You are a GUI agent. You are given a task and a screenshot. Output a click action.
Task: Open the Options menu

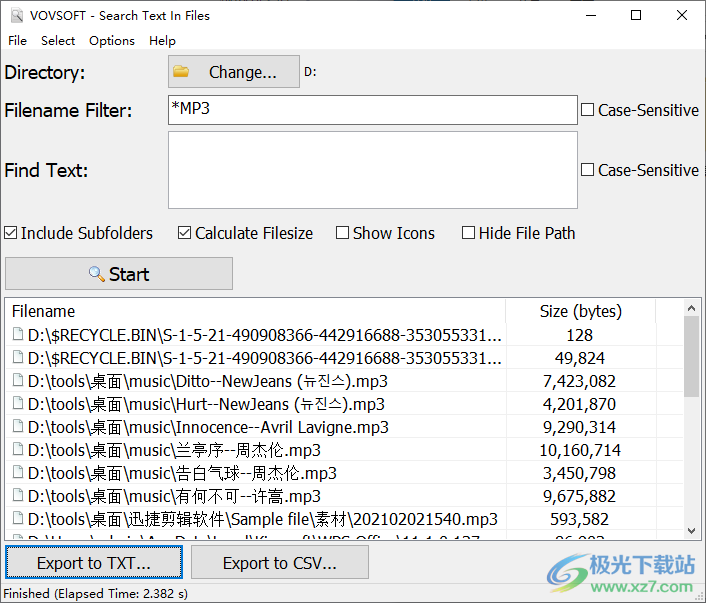[x=112, y=41]
